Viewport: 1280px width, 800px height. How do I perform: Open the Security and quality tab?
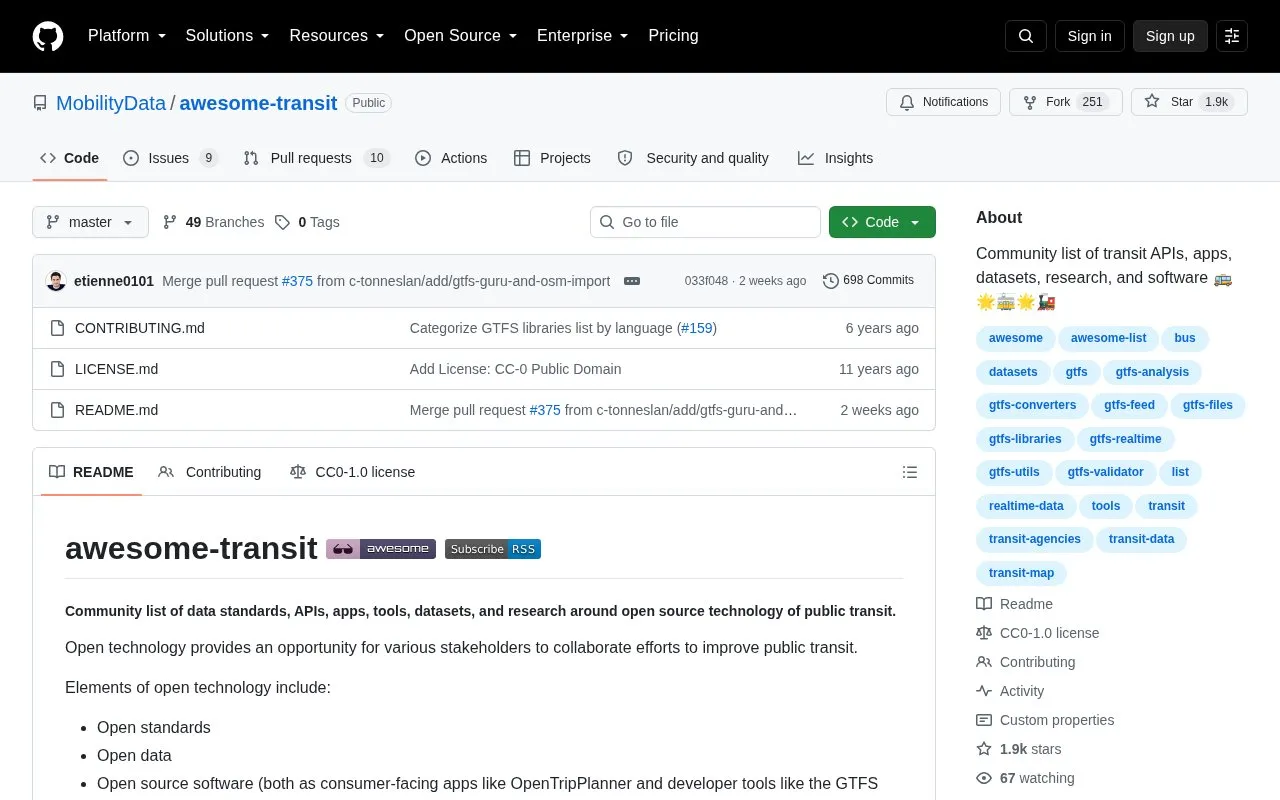(693, 158)
